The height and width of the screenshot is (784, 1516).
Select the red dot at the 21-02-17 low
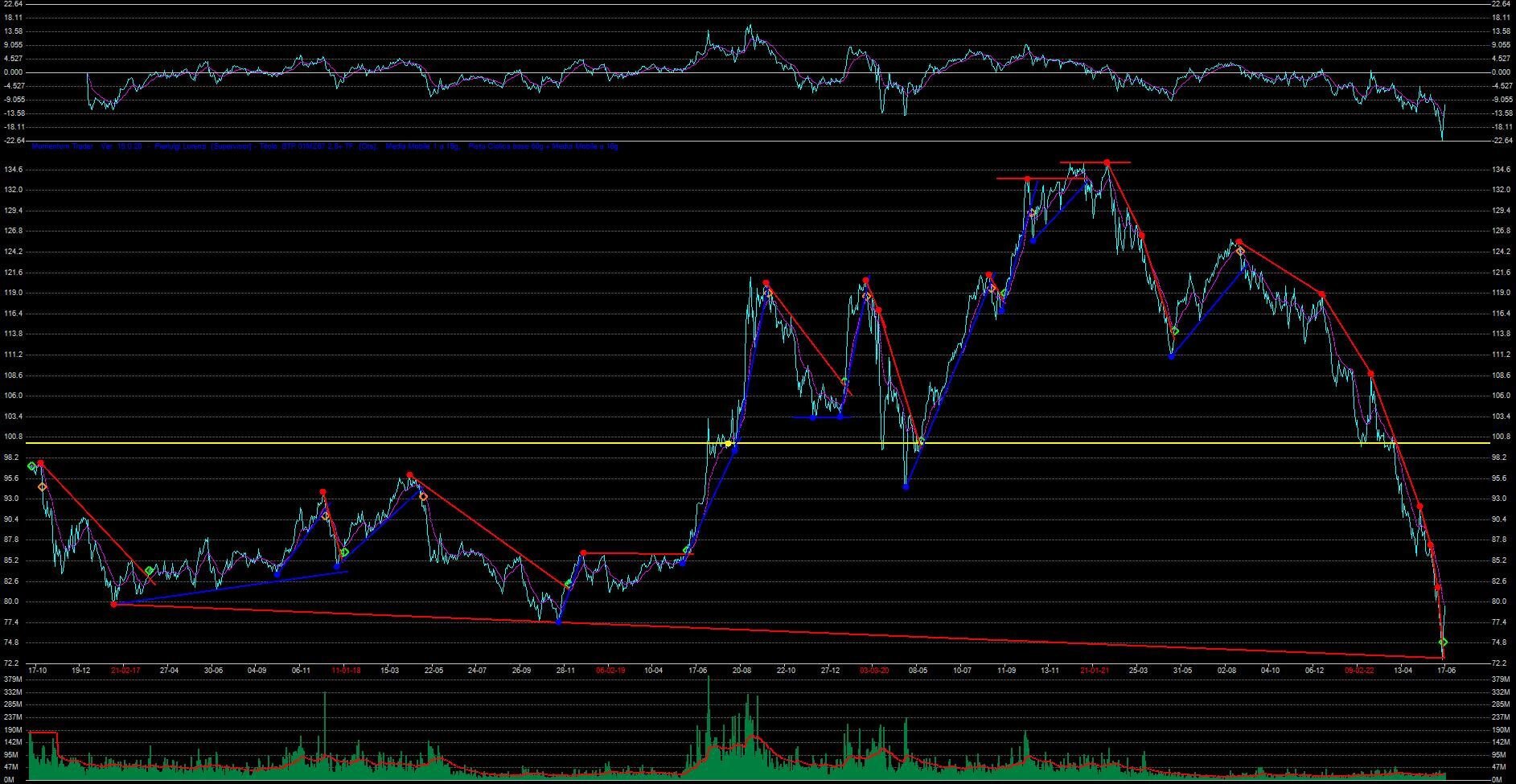click(x=113, y=604)
